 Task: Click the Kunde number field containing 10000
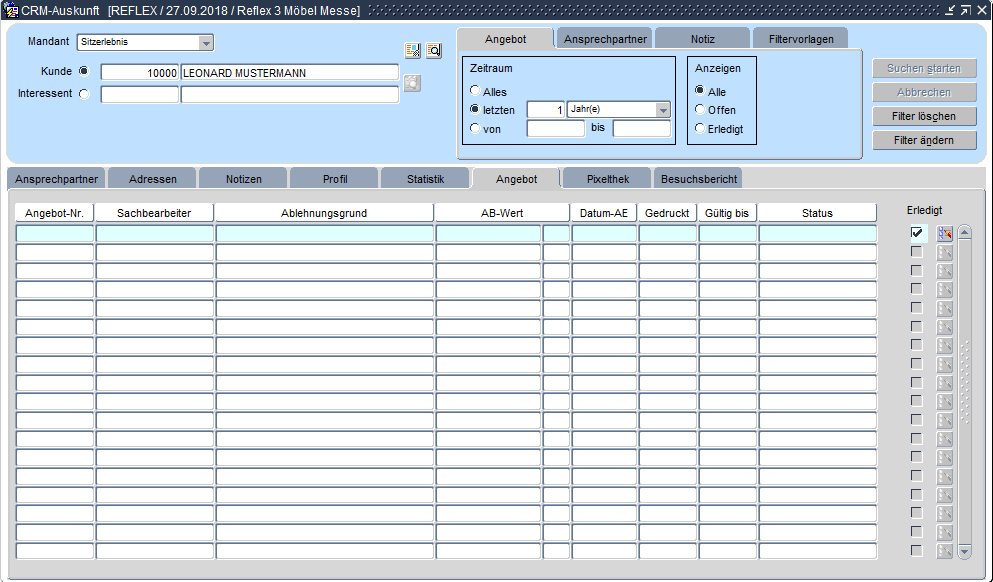pyautogui.click(x=140, y=73)
